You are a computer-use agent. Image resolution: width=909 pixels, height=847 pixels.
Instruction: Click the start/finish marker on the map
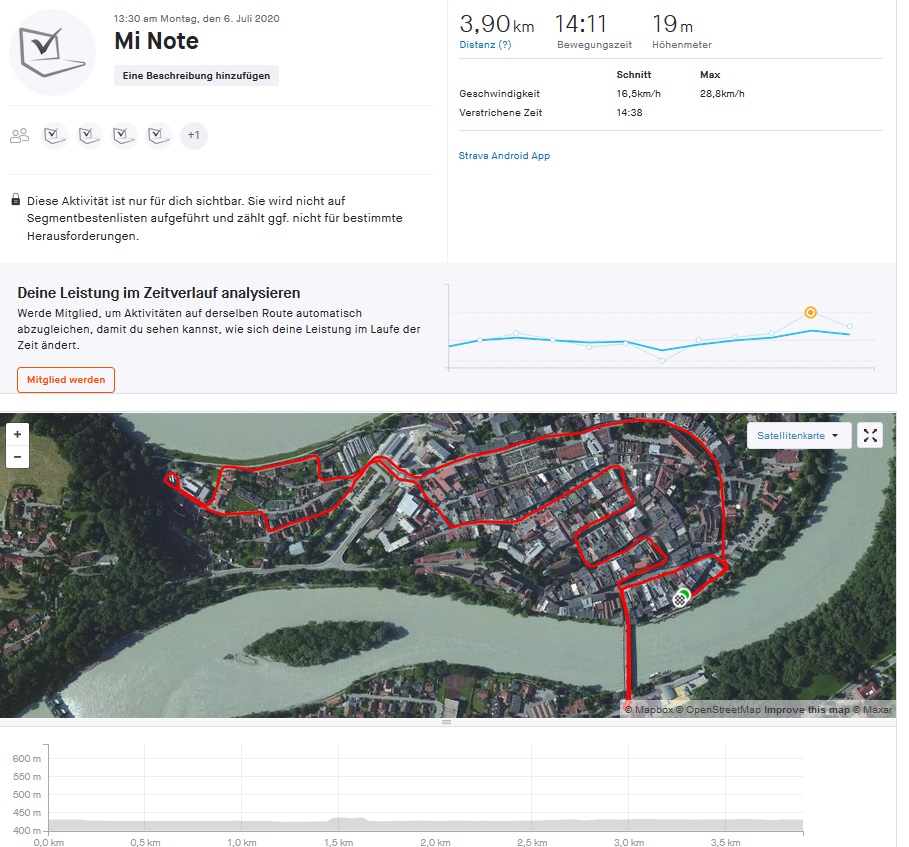tap(681, 598)
